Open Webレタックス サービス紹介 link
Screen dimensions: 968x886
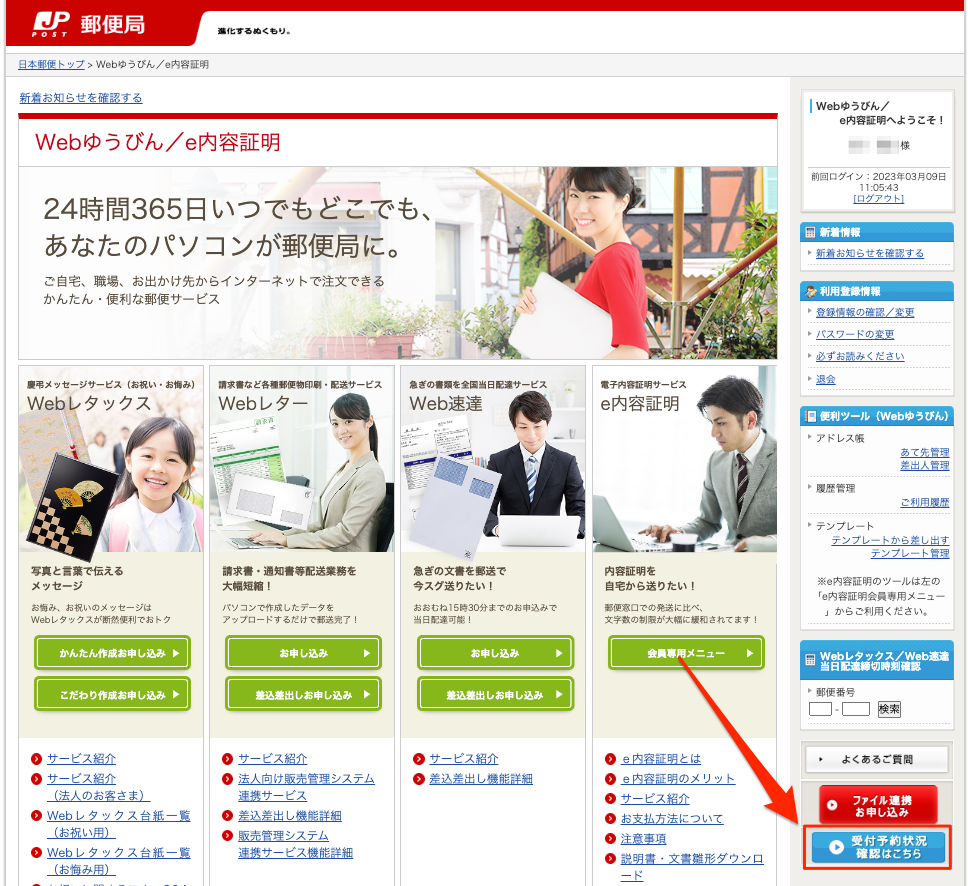pyautogui.click(x=81, y=759)
